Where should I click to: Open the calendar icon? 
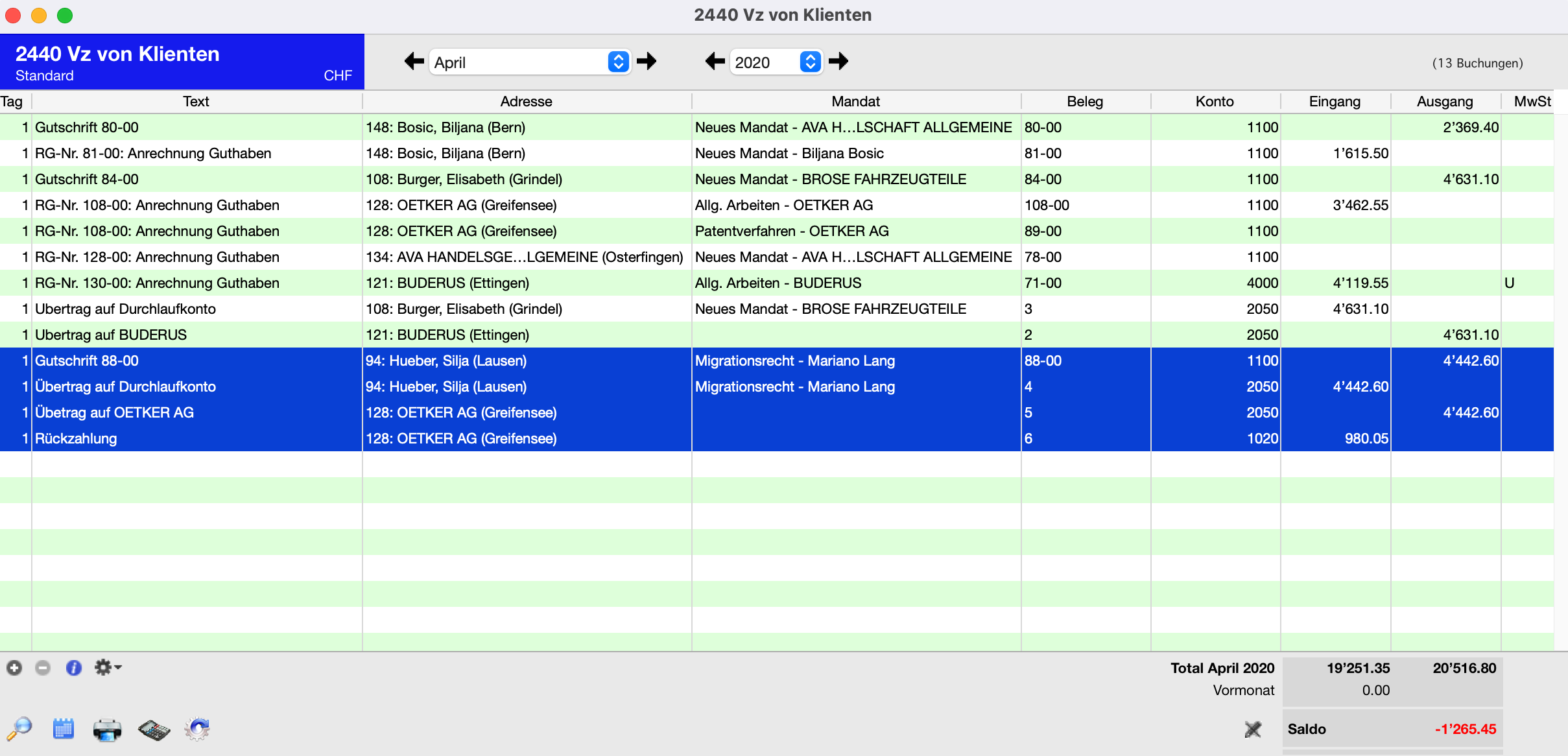[x=63, y=729]
